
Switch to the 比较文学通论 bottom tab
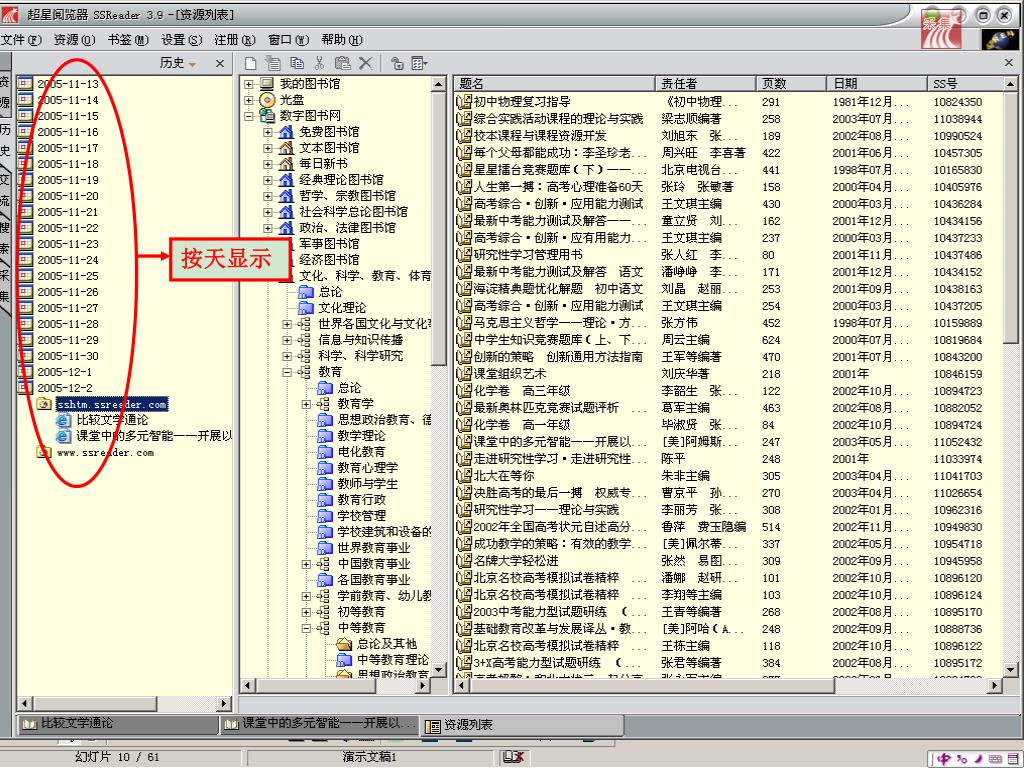pos(118,724)
